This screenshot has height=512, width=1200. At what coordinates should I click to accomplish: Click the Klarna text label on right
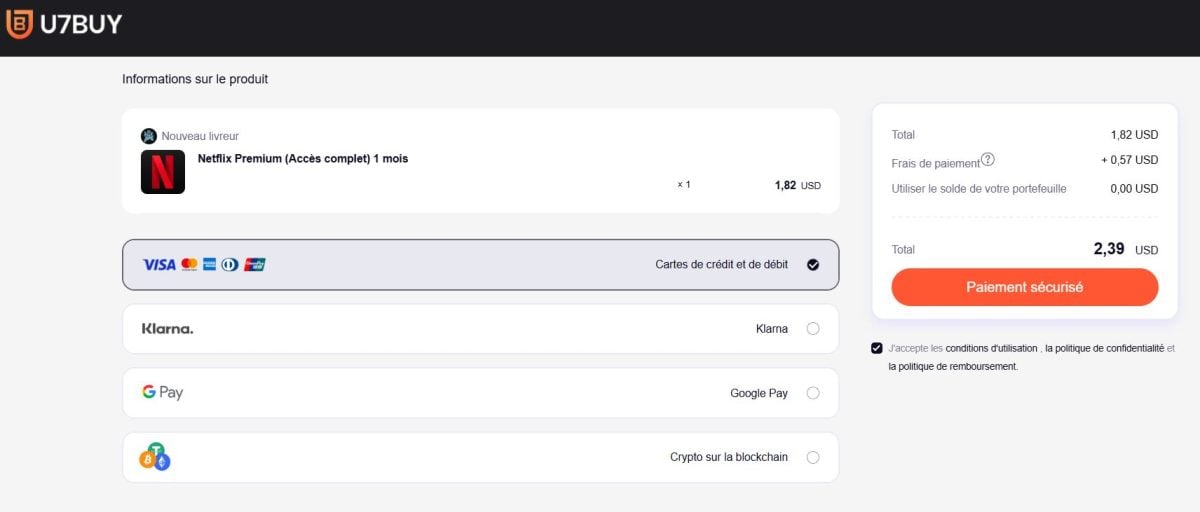(x=772, y=329)
